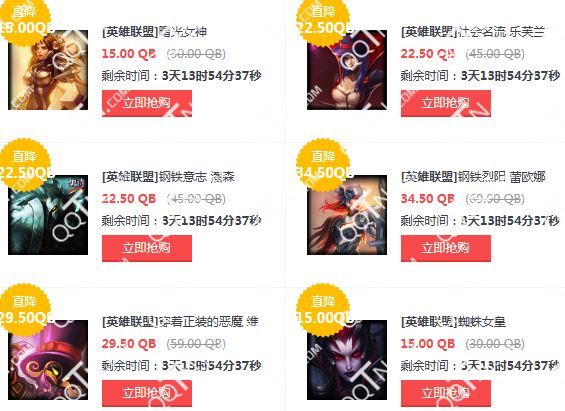
Task: Buy the 蜘蛛女皇 skin now
Action: click(x=446, y=393)
